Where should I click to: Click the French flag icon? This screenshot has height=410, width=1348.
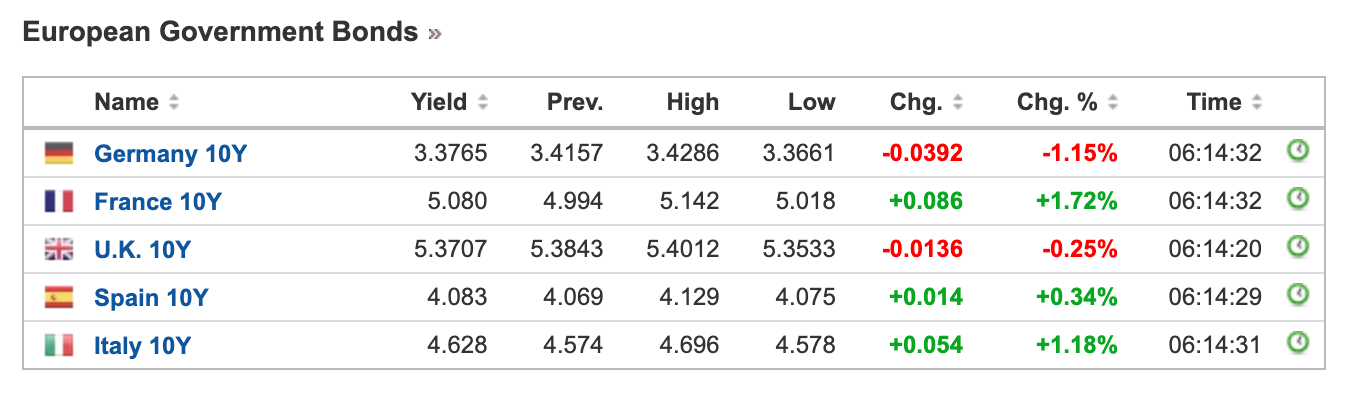(x=59, y=202)
